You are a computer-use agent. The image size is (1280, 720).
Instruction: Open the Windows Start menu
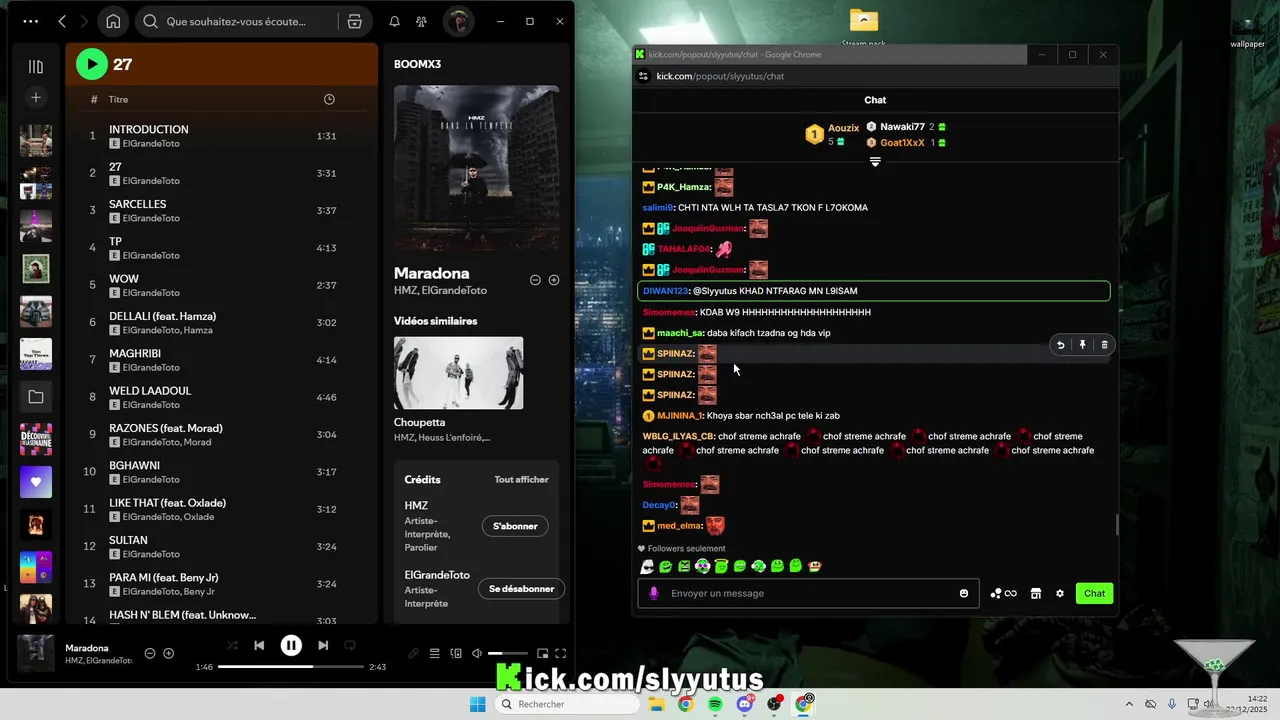pos(478,704)
